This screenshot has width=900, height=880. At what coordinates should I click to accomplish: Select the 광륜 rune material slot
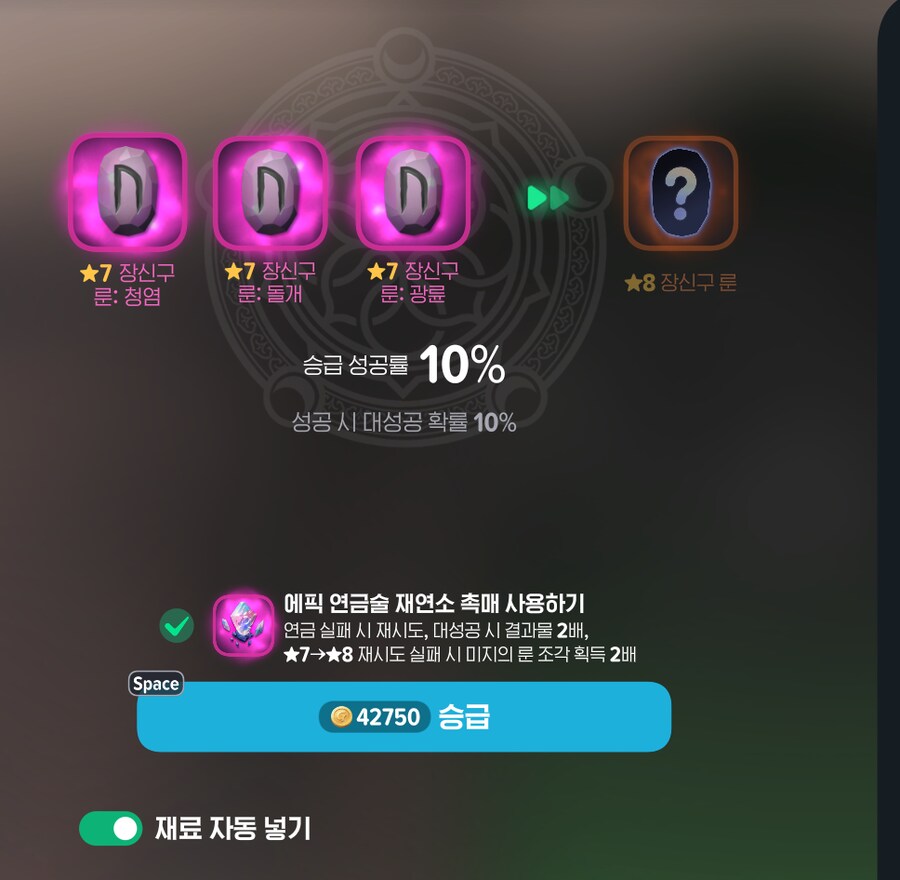click(413, 193)
